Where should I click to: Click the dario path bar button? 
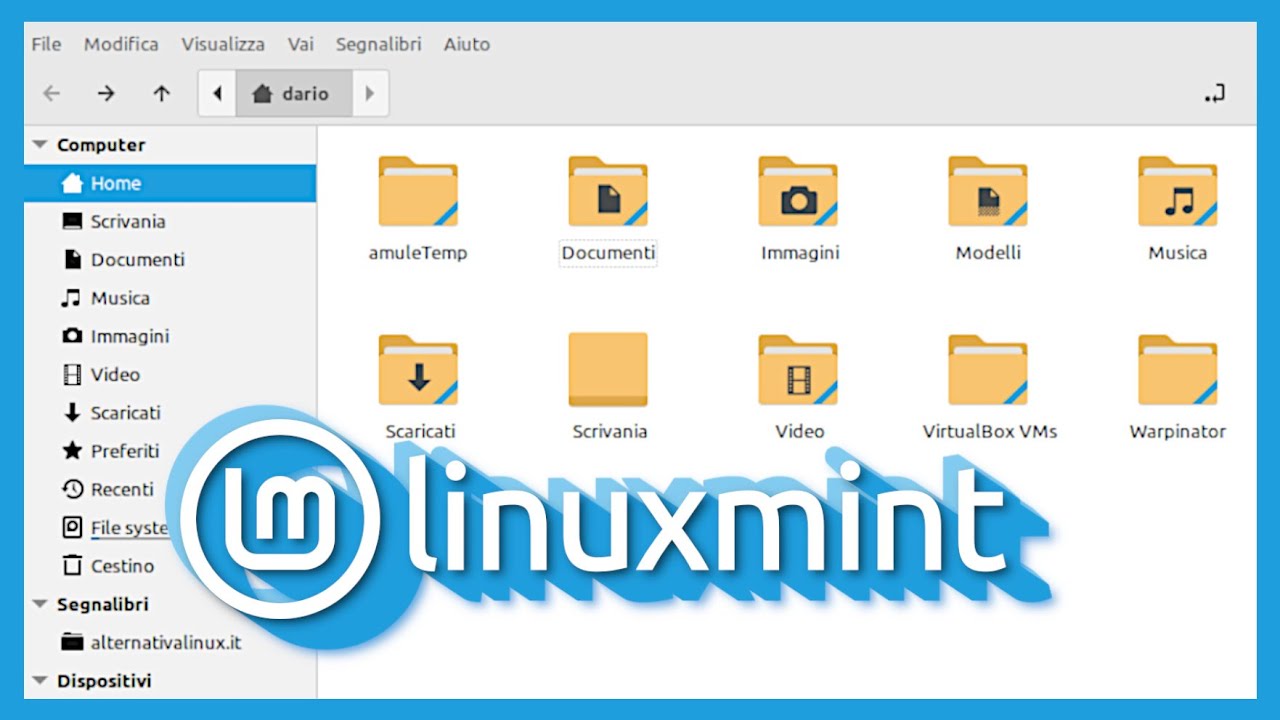click(x=294, y=94)
